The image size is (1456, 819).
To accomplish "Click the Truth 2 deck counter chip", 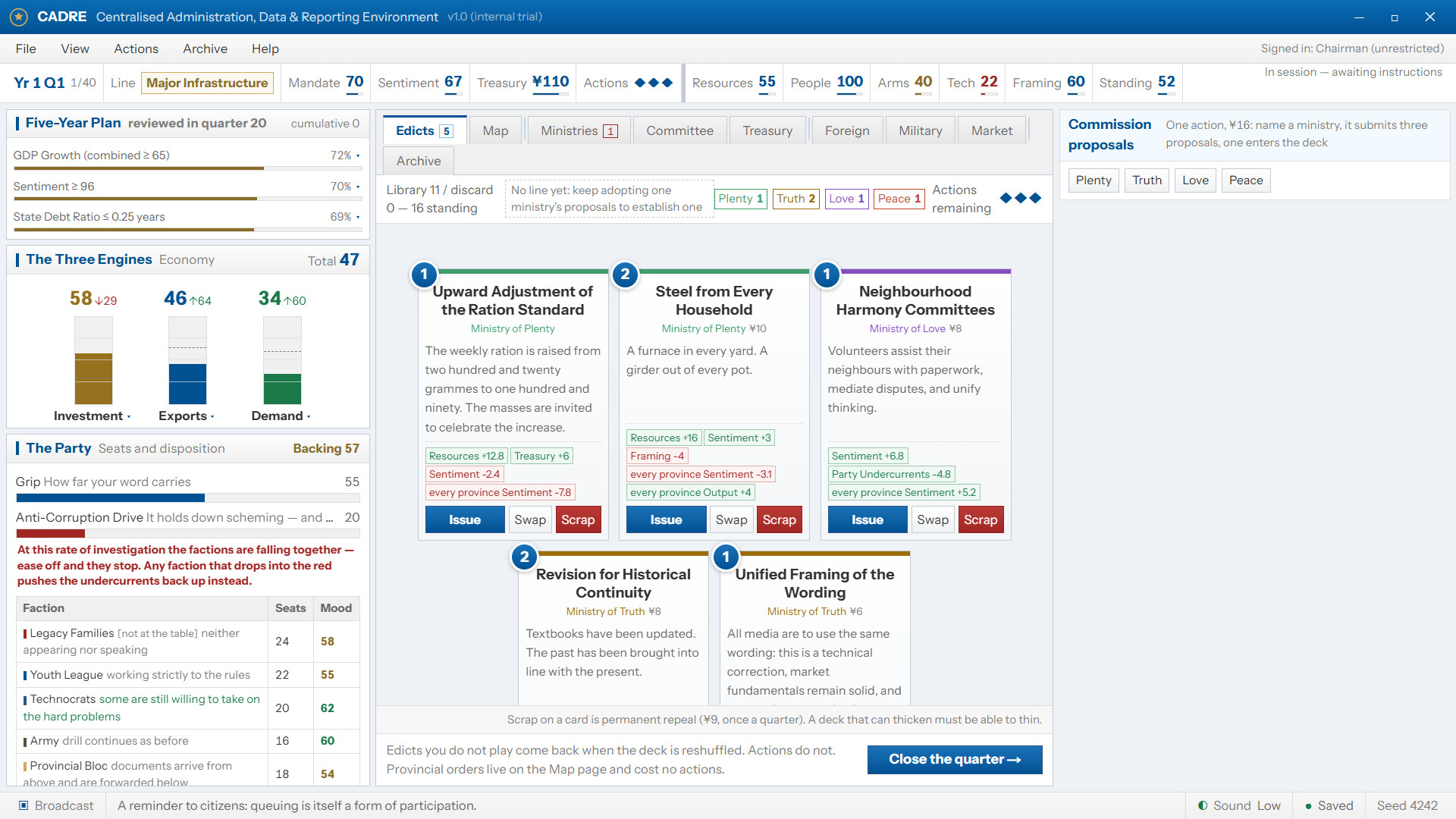I will [795, 199].
